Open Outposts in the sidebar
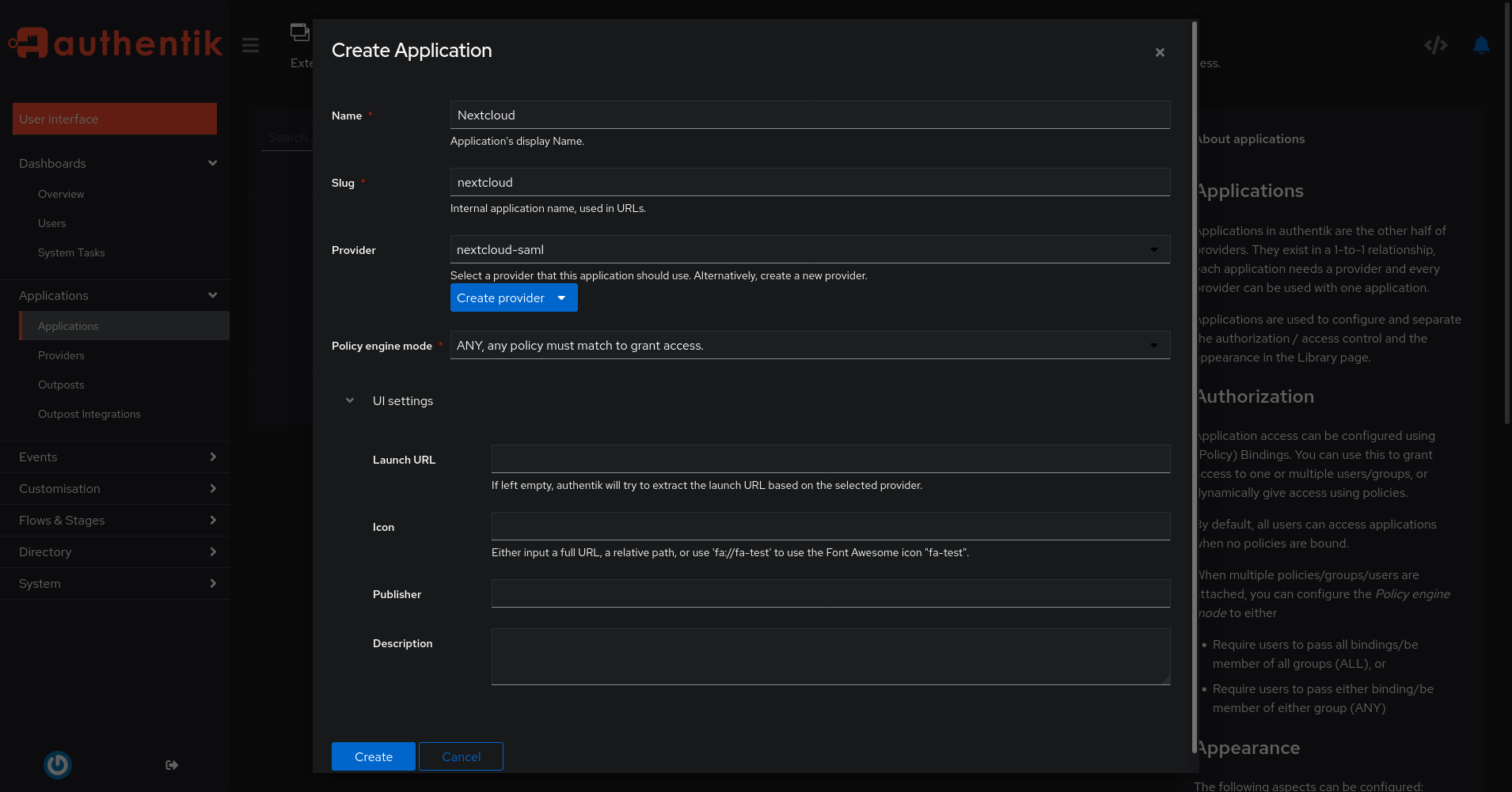 [x=61, y=385]
